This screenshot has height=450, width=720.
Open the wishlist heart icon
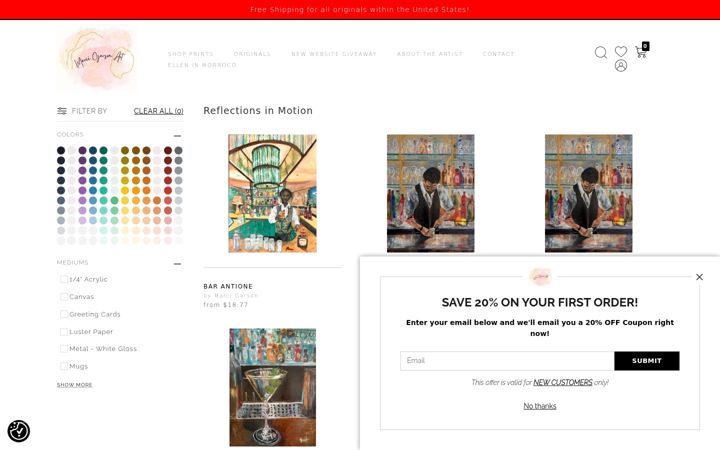pyautogui.click(x=621, y=51)
